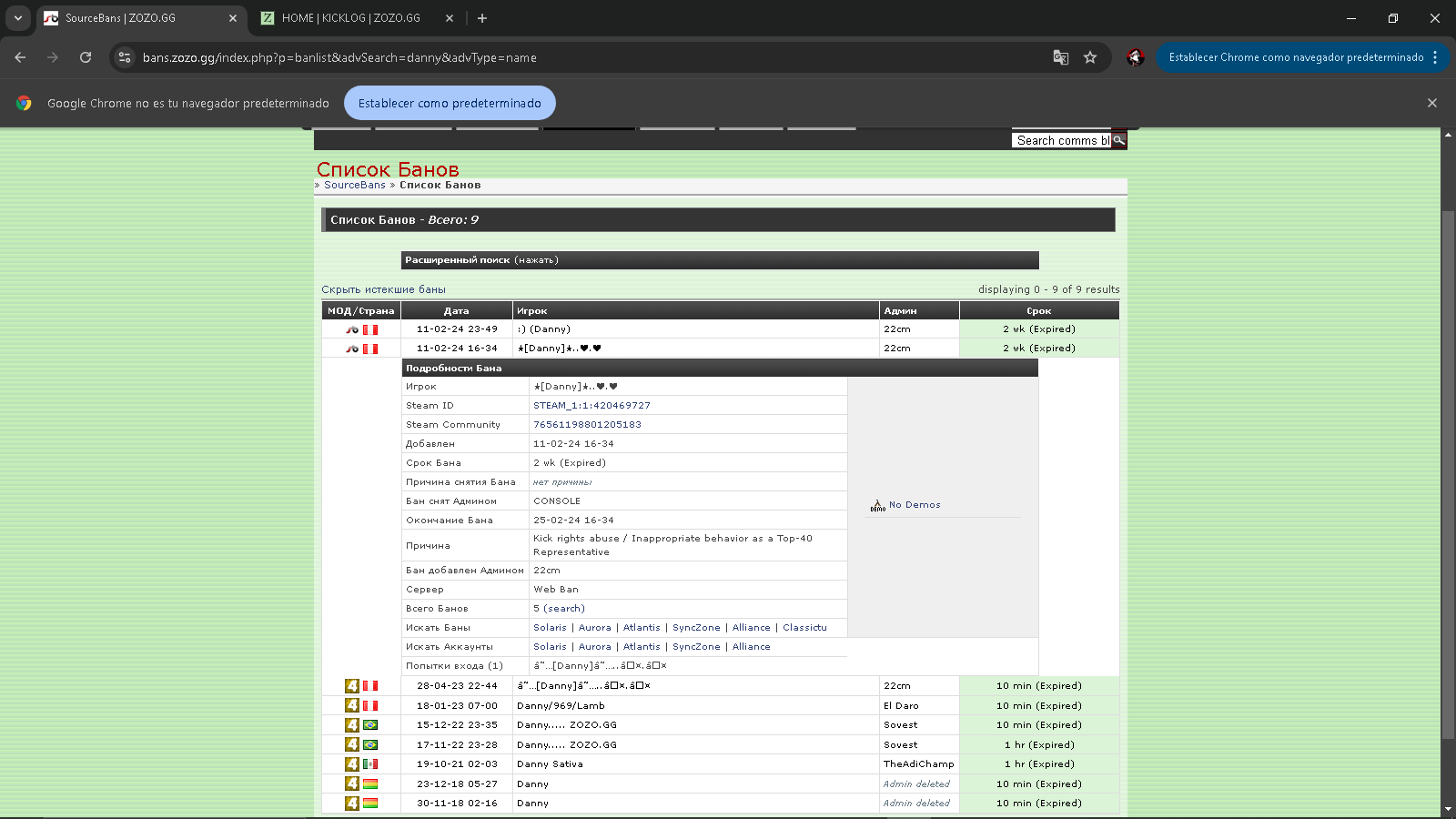This screenshot has width=1456, height=819.
Task: Click the Search comms input field
Action: point(1060,140)
